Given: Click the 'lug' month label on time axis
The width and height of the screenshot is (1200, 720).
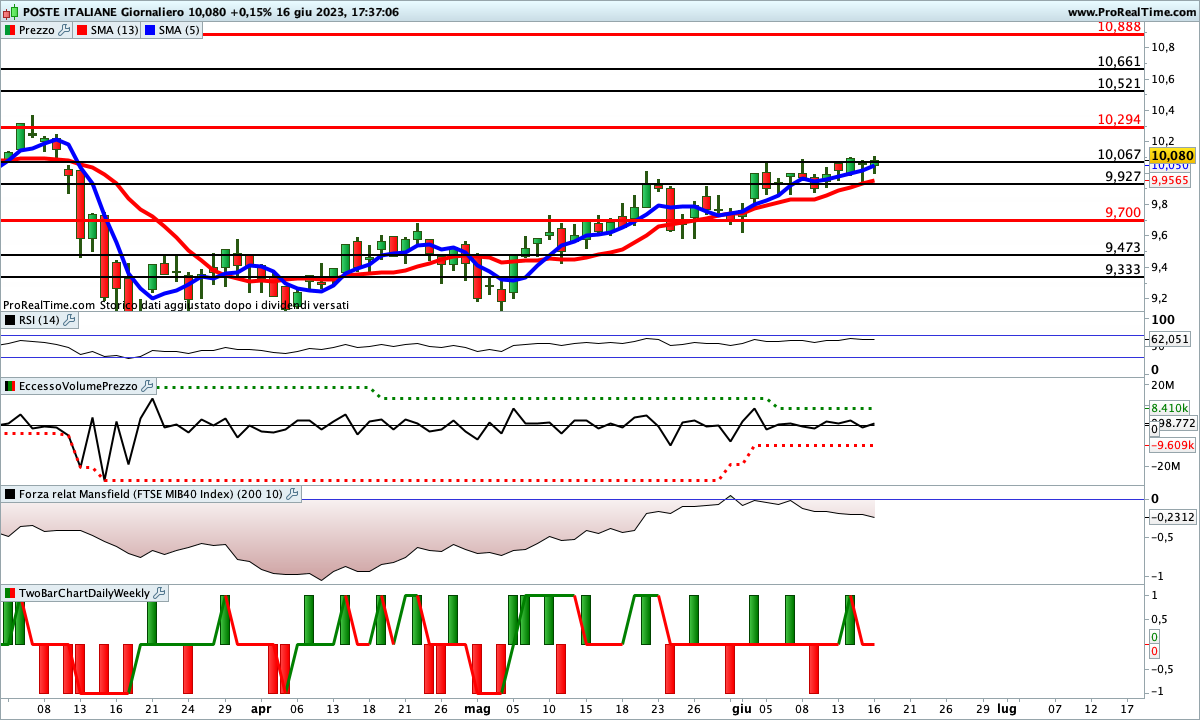Looking at the screenshot, I should click(x=1007, y=708).
